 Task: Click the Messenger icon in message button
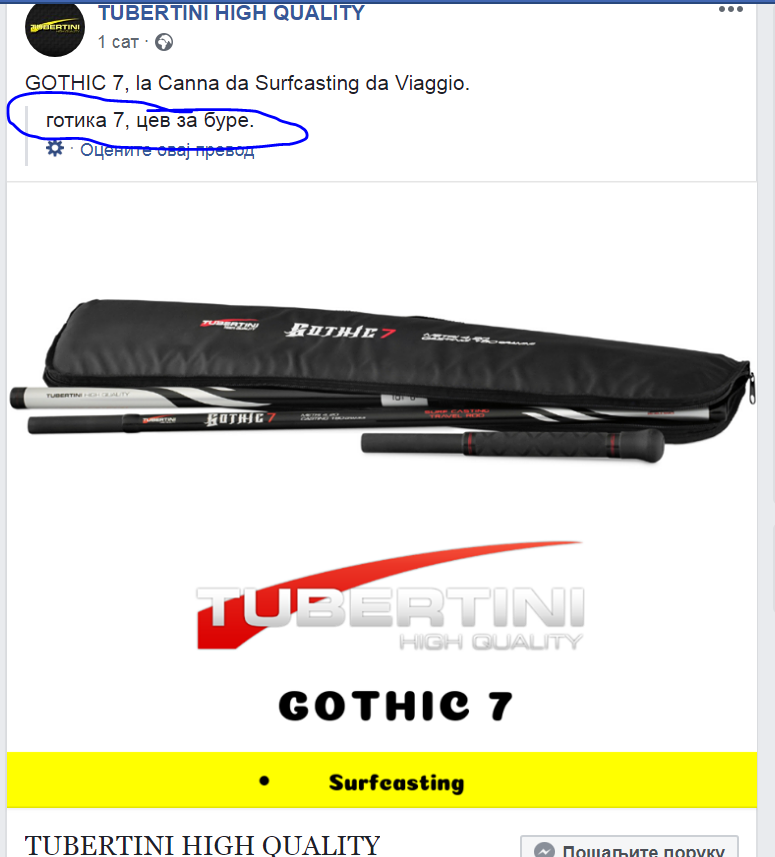pyautogui.click(x=544, y=850)
